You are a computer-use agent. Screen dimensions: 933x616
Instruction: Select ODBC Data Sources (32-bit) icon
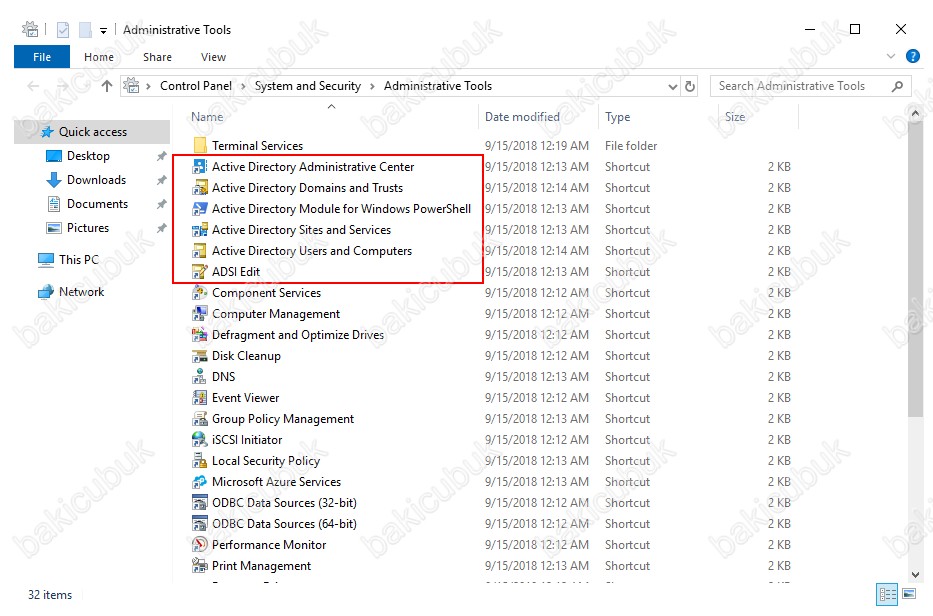199,503
